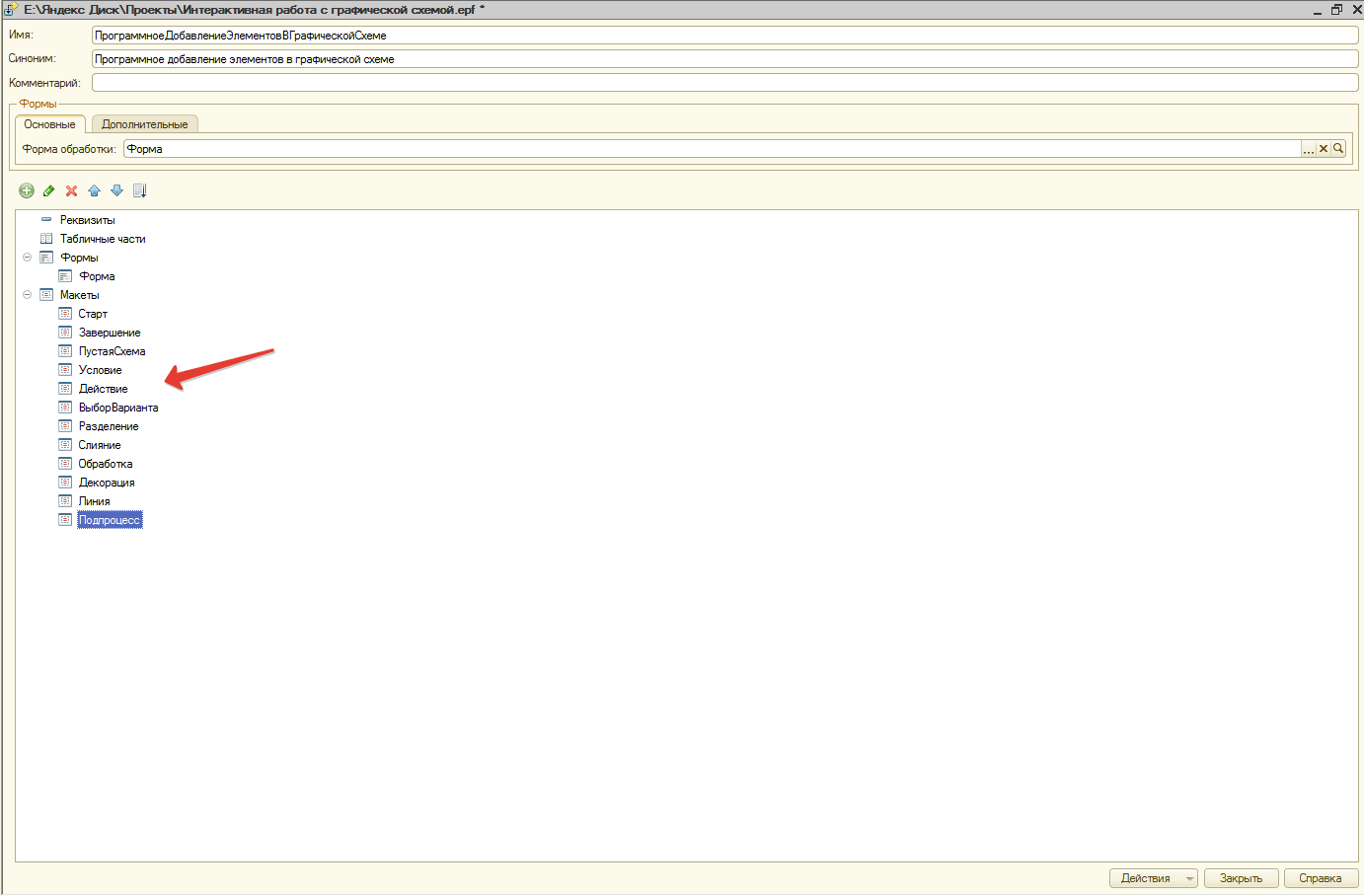Open Справка help button
Viewport: 1364px width, 896px height.
tap(1320, 878)
